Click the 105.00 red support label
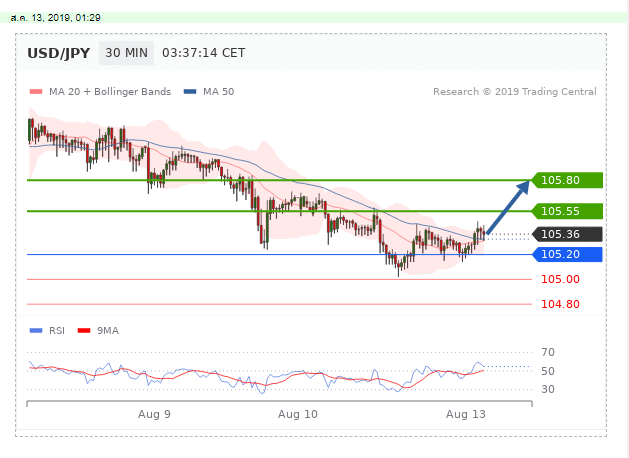The height and width of the screenshot is (458, 629). point(560,279)
